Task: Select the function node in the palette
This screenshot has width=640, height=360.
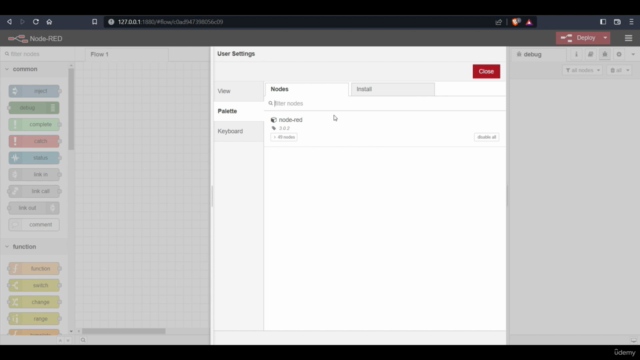Action: (x=34, y=269)
